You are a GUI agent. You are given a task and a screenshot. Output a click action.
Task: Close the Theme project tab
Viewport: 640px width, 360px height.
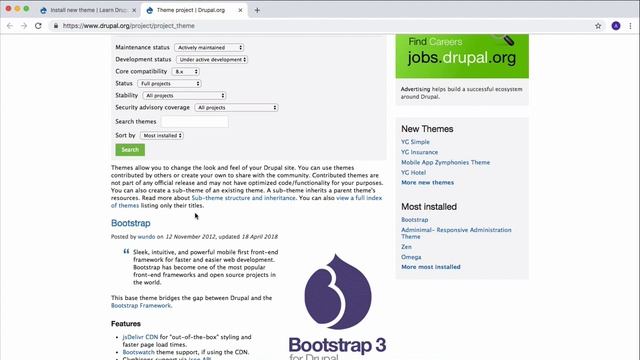point(240,10)
